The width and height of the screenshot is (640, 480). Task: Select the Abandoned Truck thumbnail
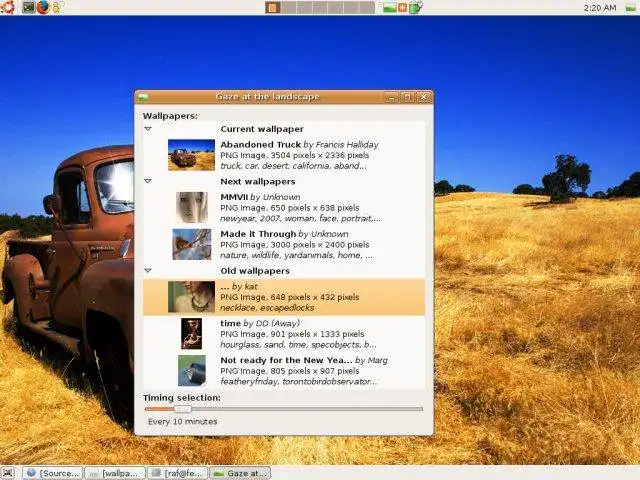click(x=191, y=155)
